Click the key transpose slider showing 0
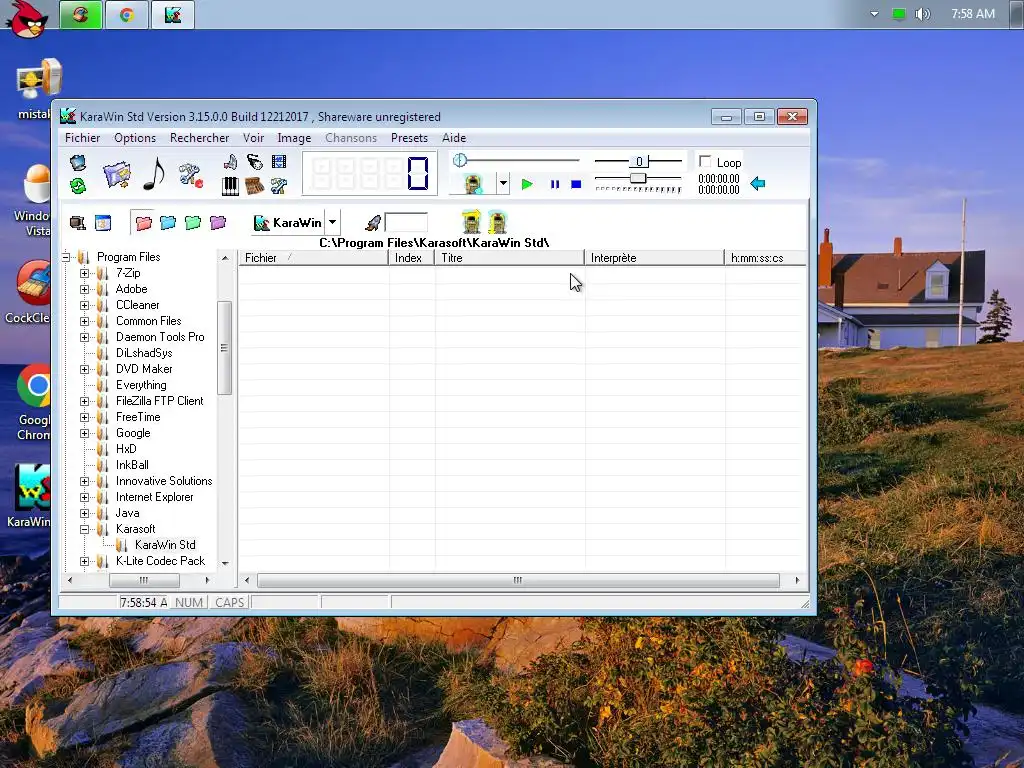Image resolution: width=1024 pixels, height=768 pixels. [639, 161]
